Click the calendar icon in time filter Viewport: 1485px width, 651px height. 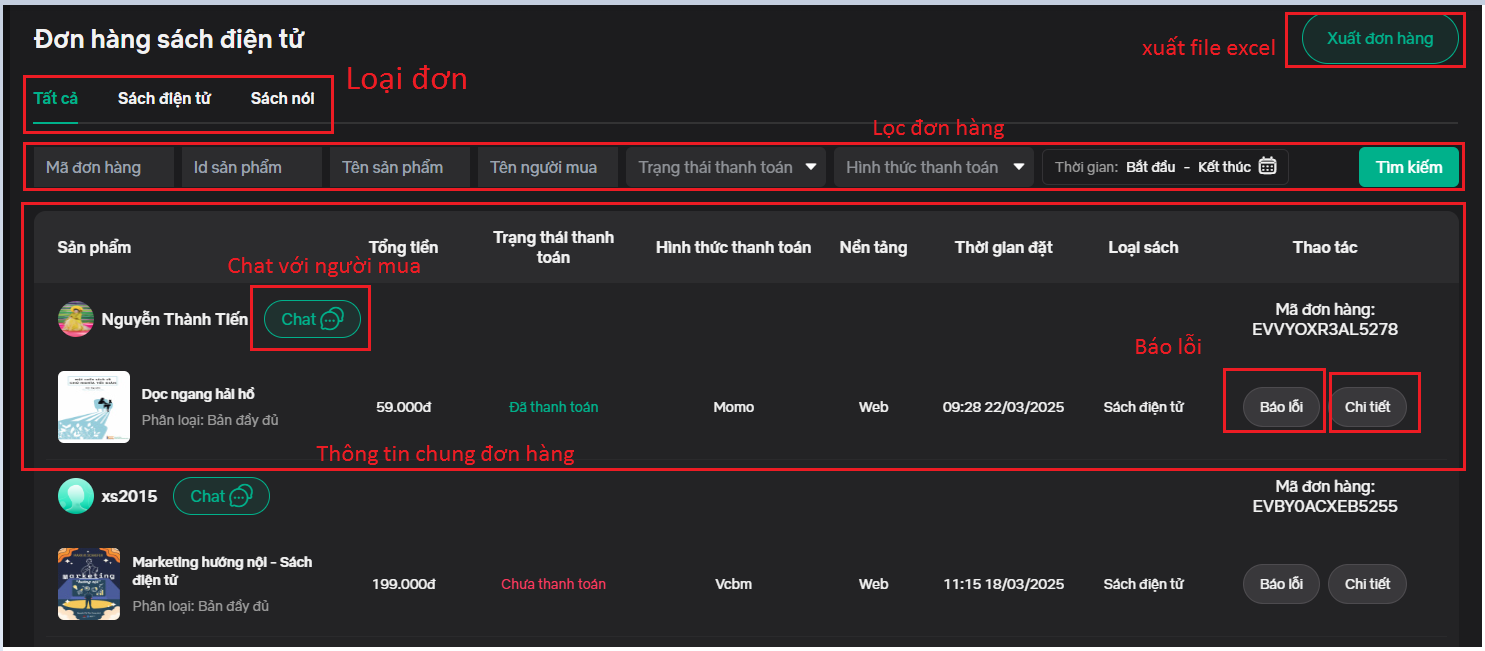pyautogui.click(x=1267, y=167)
